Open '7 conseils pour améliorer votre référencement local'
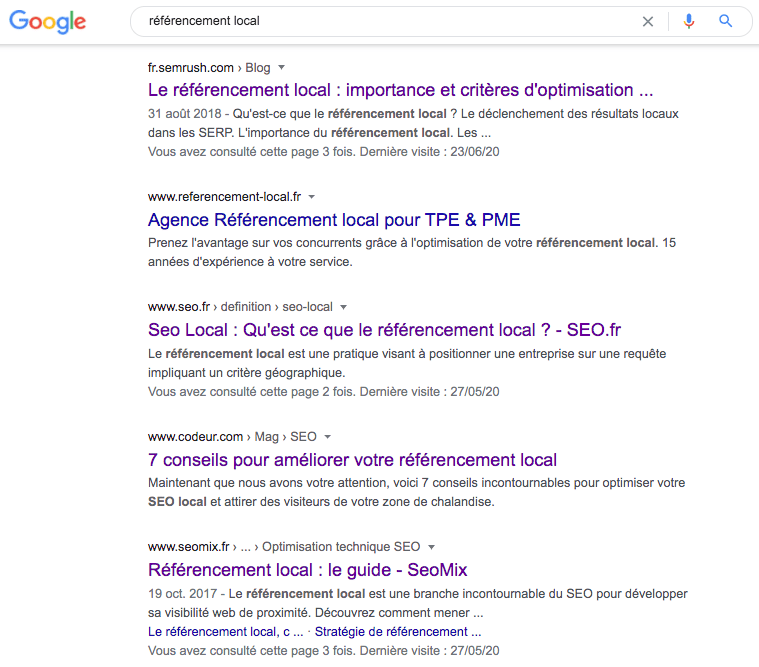 [352, 460]
